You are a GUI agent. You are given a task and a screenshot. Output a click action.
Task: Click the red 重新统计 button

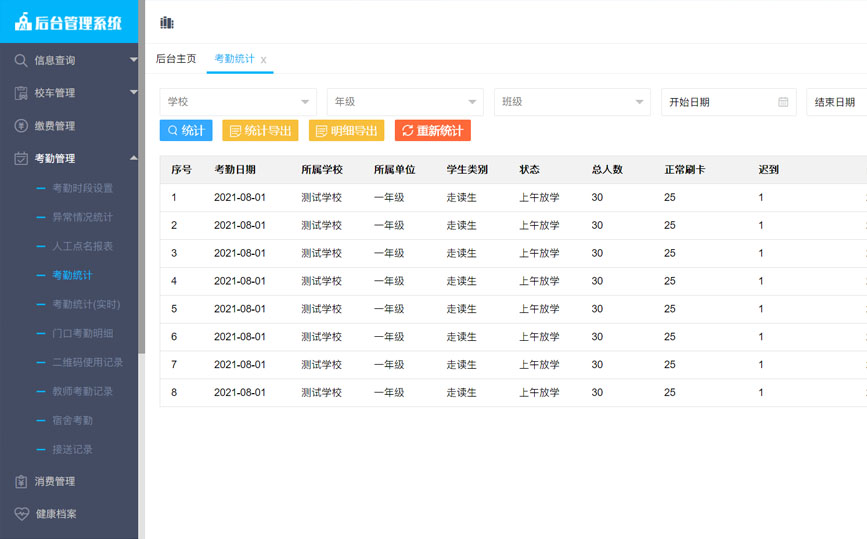click(432, 130)
